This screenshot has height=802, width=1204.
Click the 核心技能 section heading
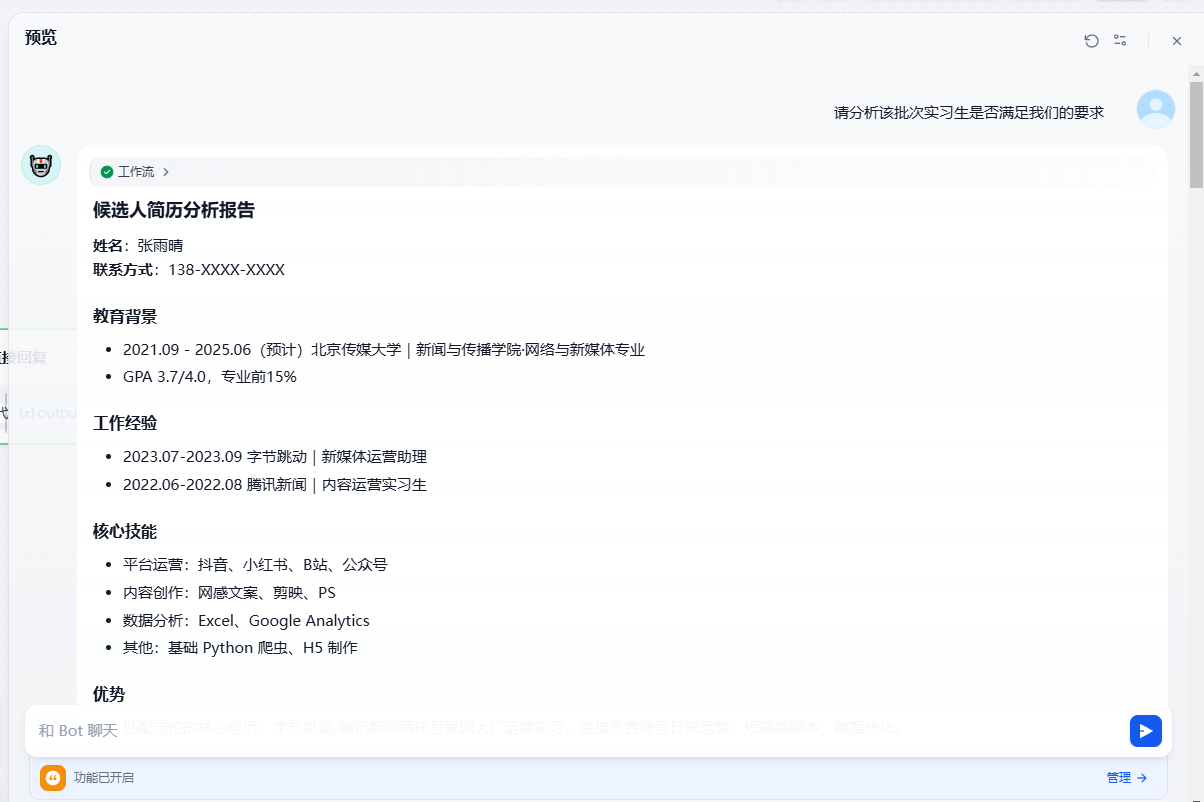tap(125, 531)
